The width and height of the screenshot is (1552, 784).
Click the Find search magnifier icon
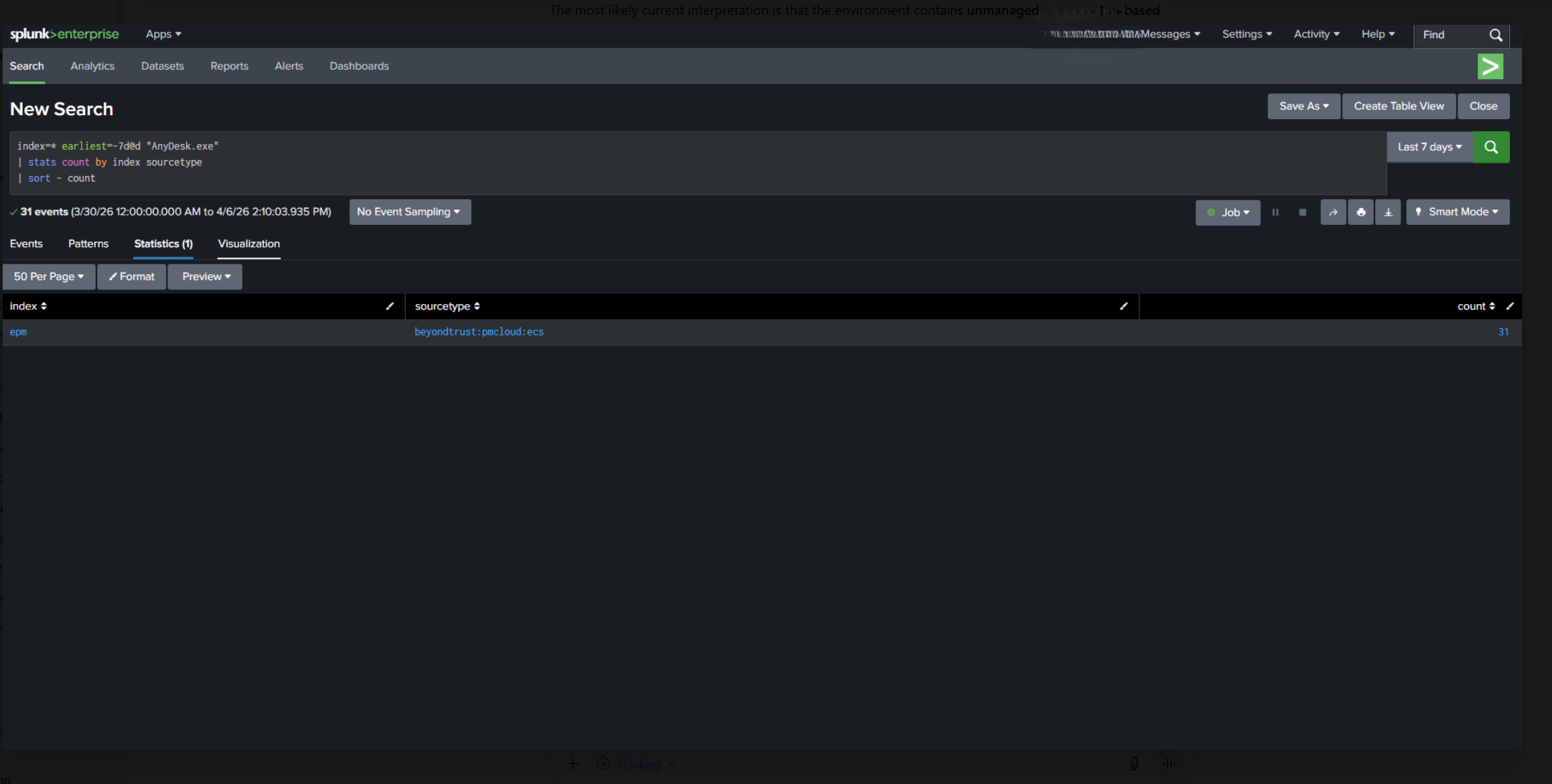pyautogui.click(x=1496, y=35)
